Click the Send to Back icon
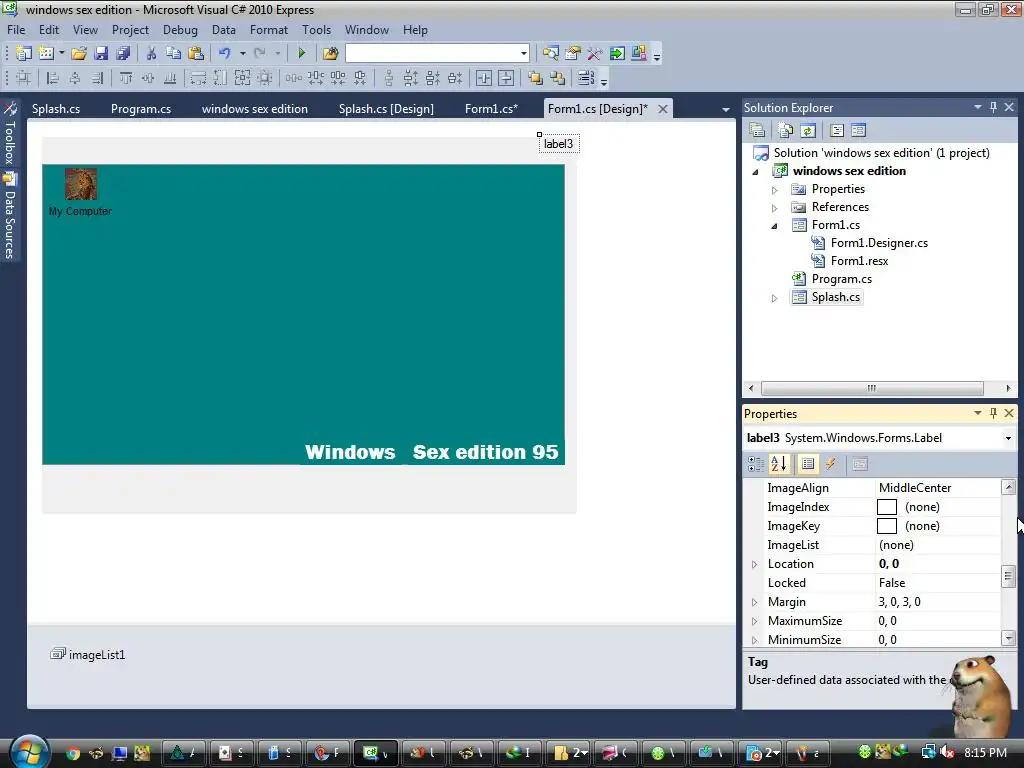1024x768 pixels. click(558, 78)
